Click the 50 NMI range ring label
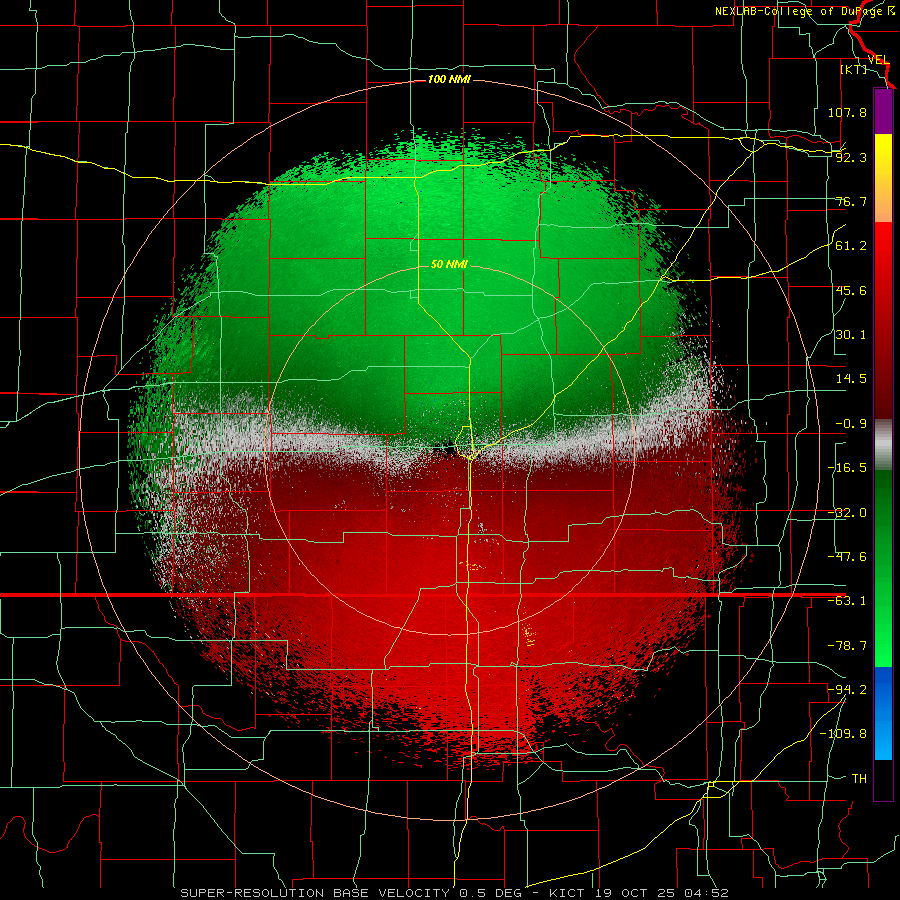The height and width of the screenshot is (900, 900). [449, 265]
